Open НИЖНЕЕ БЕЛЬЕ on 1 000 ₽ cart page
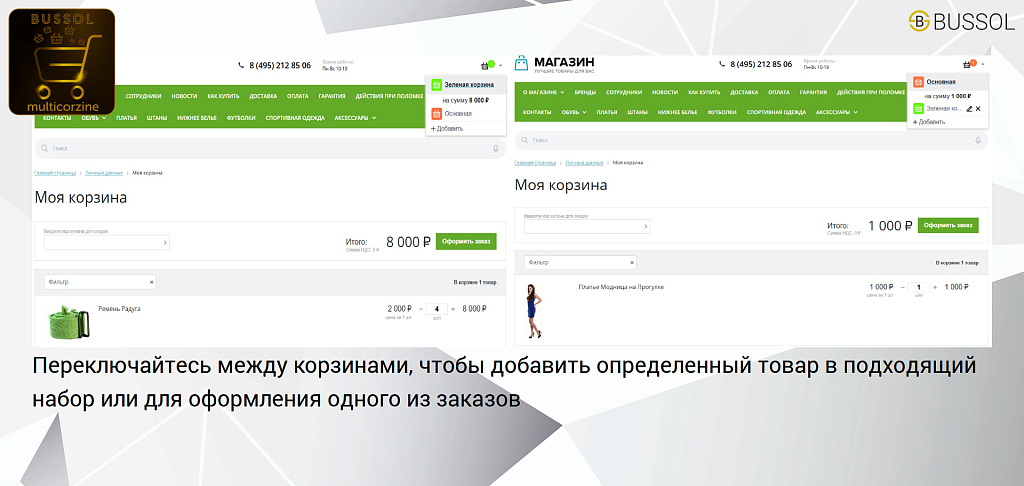The height and width of the screenshot is (486, 1024). [x=677, y=112]
